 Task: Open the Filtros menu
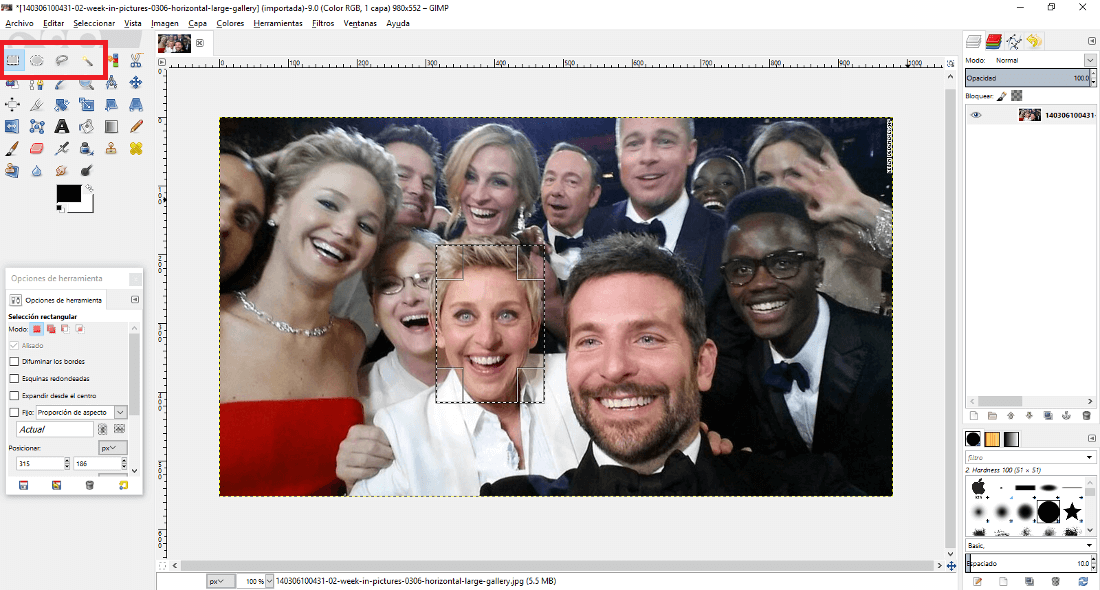(x=323, y=23)
